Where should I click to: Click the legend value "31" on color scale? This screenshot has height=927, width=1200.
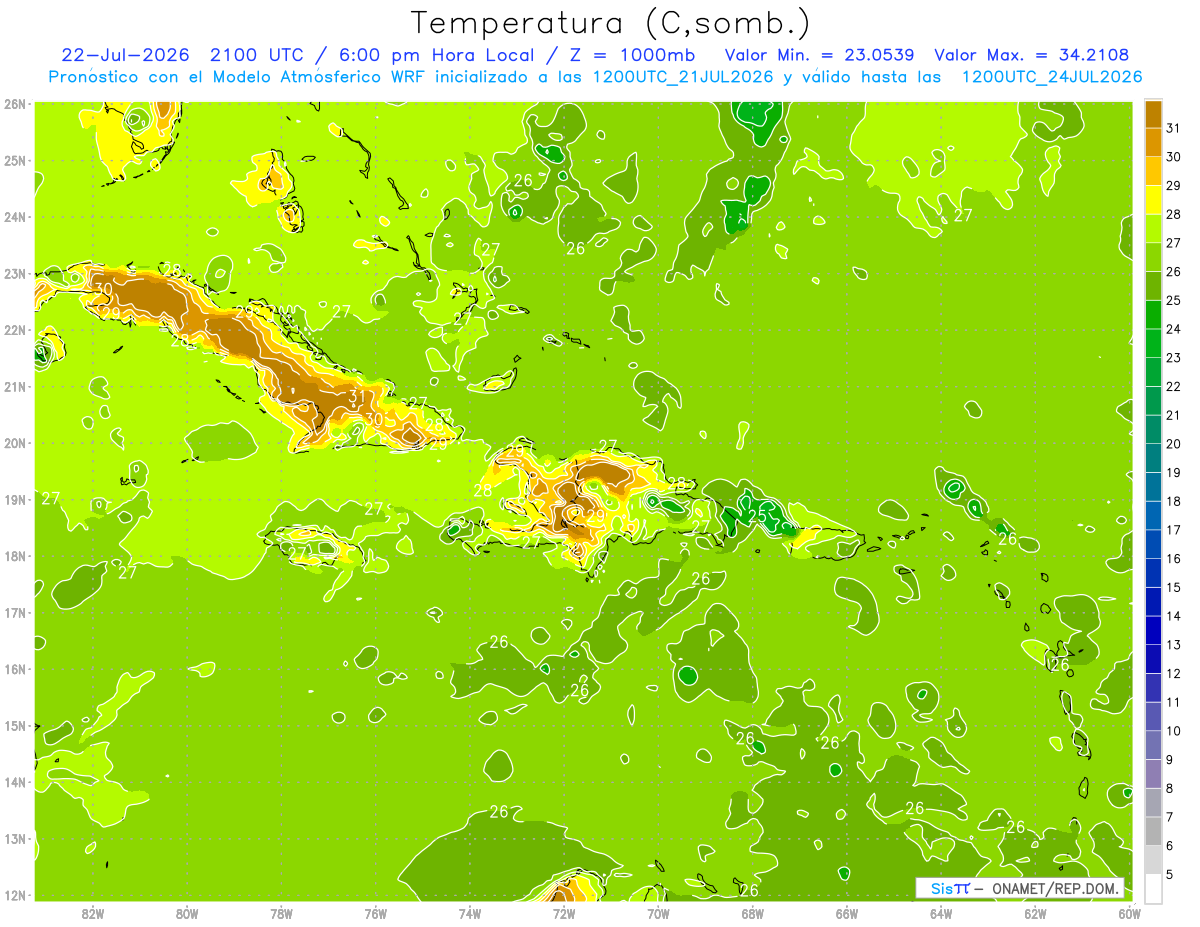click(1174, 127)
